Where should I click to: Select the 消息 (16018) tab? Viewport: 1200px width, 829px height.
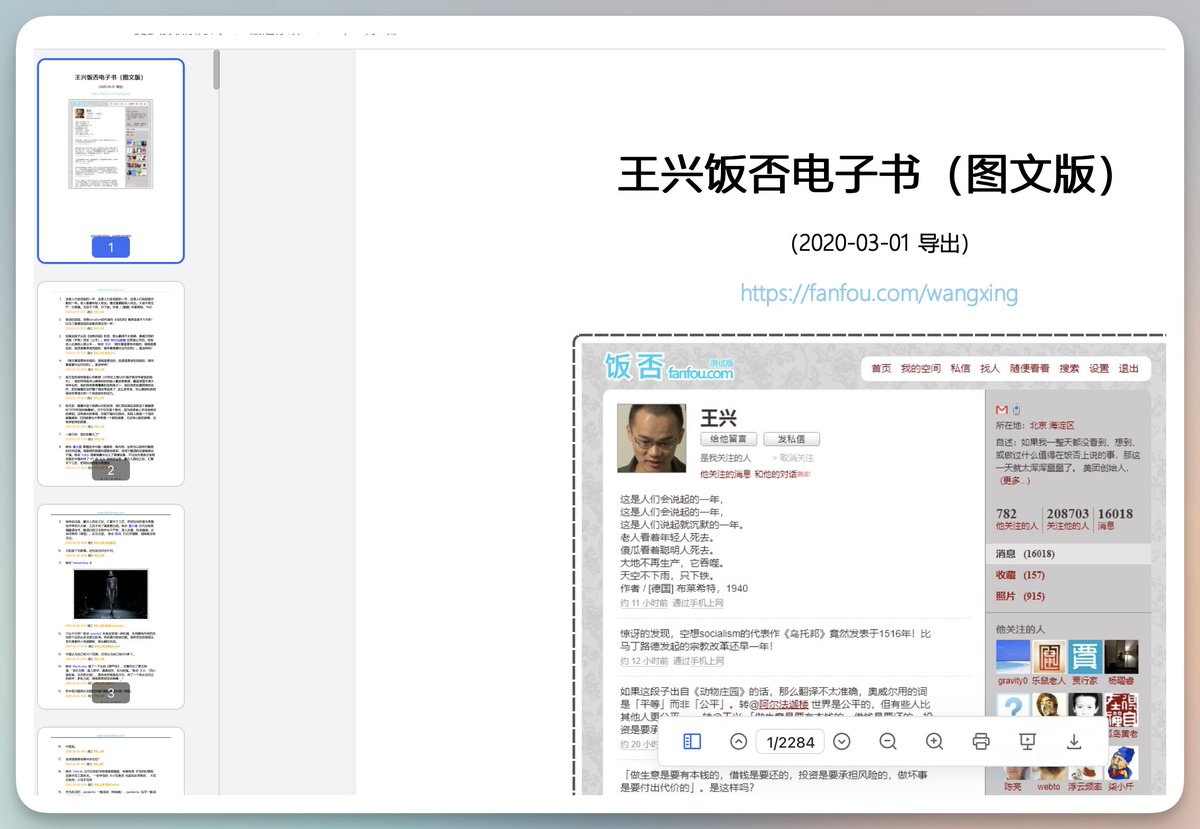coord(1068,554)
